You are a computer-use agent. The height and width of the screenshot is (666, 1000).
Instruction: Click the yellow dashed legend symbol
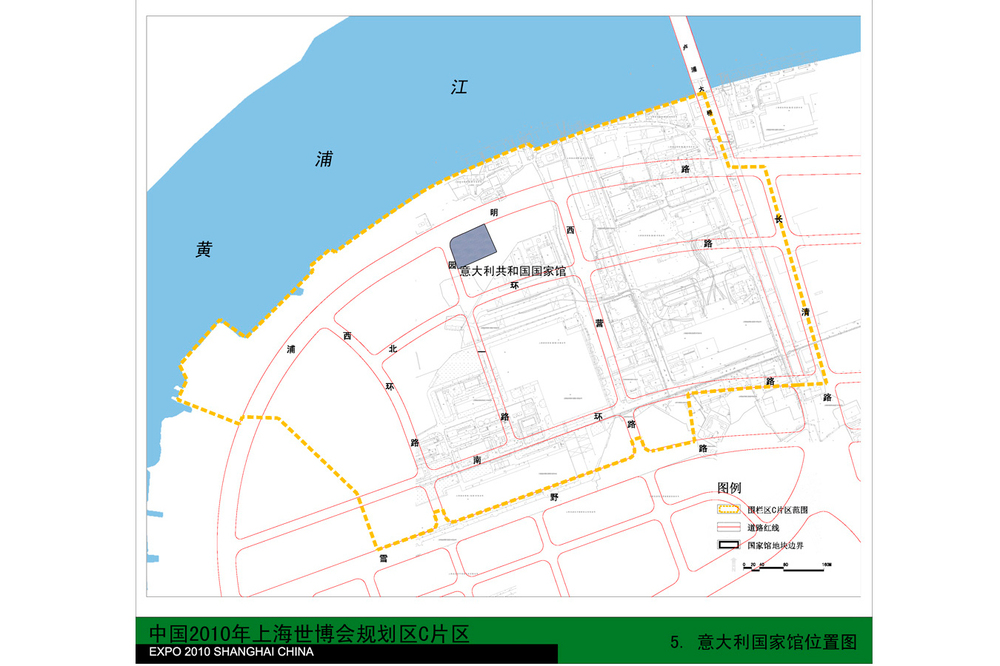click(x=730, y=509)
